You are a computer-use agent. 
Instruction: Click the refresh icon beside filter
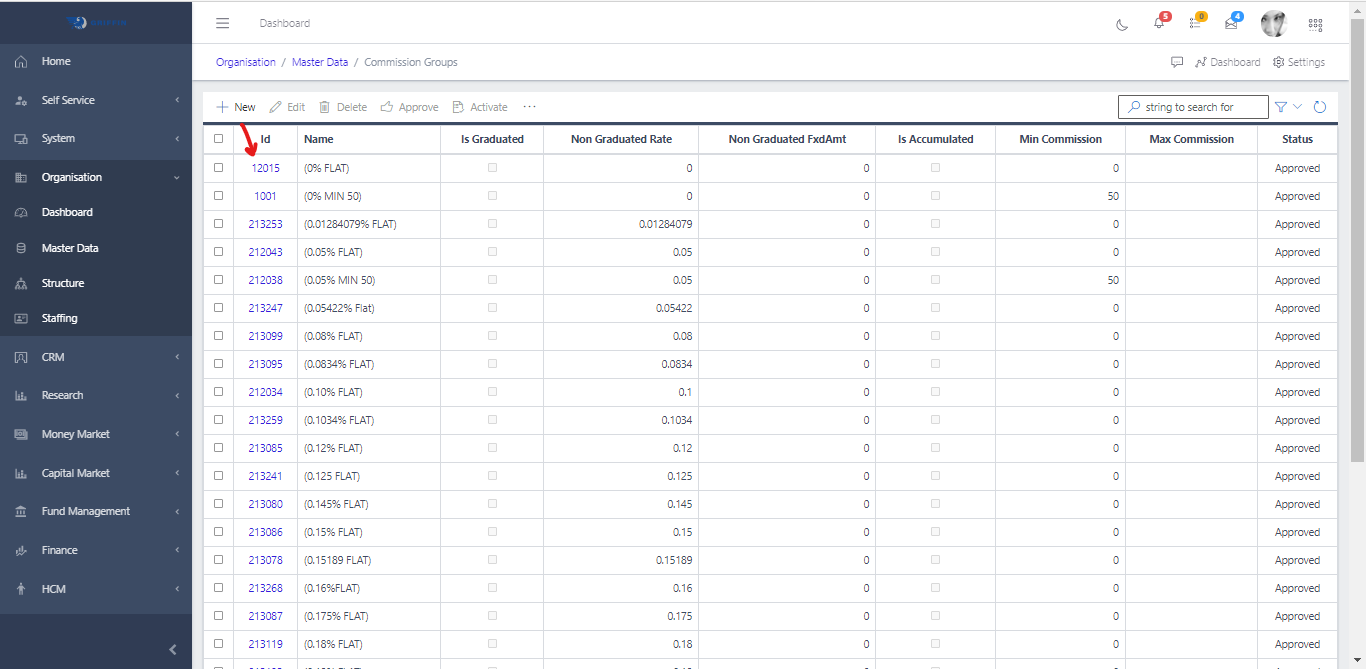(1320, 107)
